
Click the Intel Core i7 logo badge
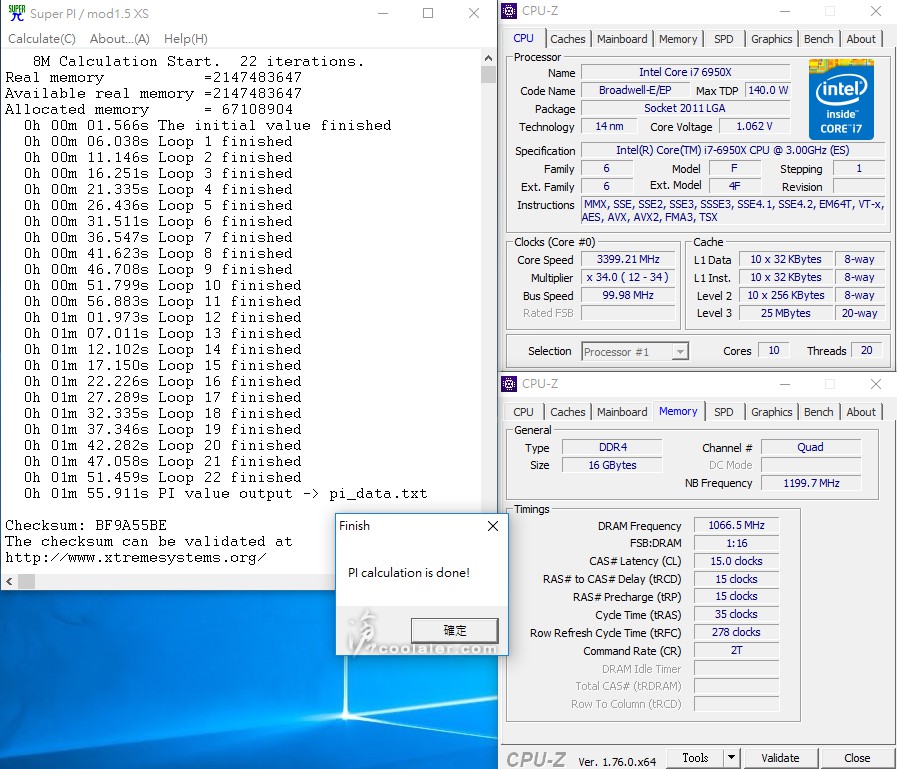coord(841,99)
